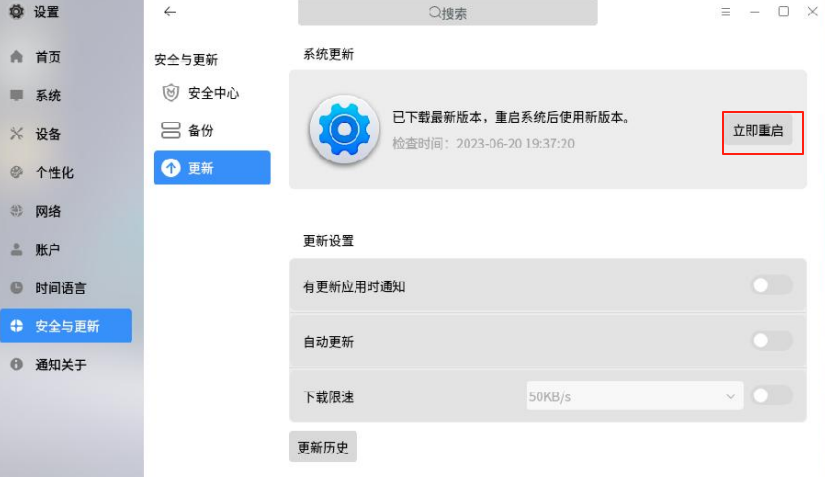Select the 网络 globe icon
Screen dimensions: 825x477
16,211
